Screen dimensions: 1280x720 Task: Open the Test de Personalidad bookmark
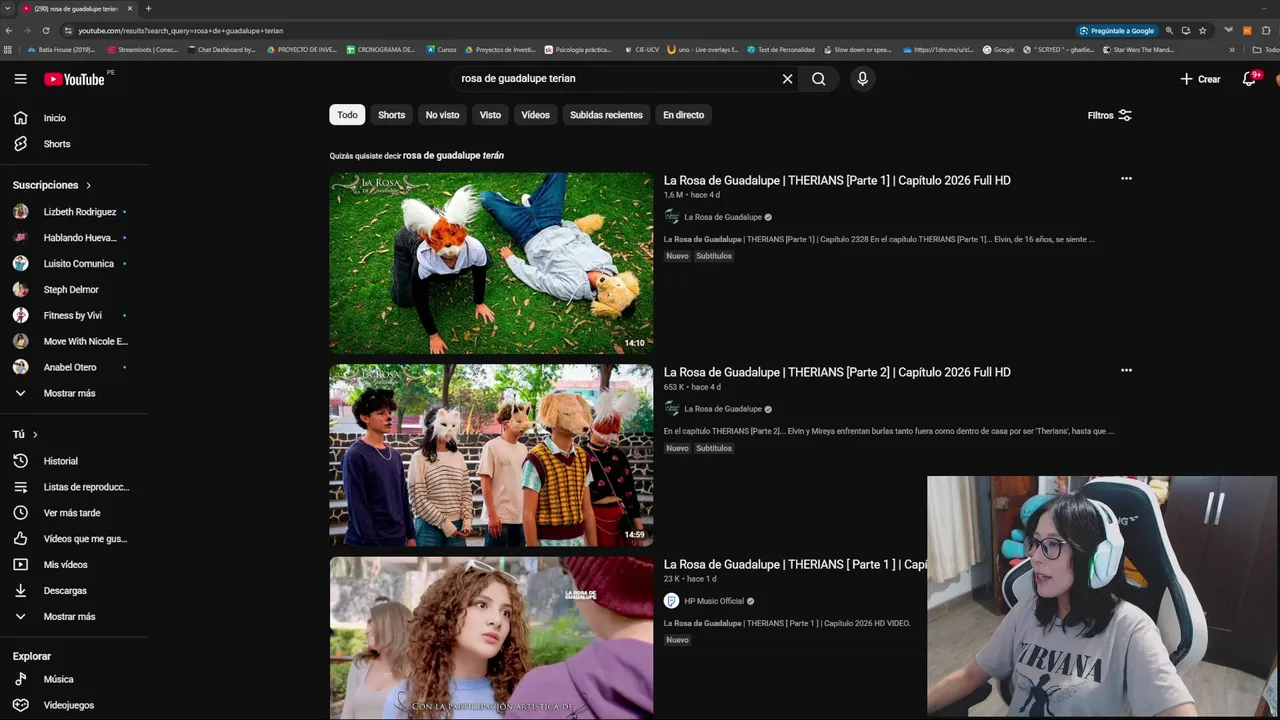pos(780,49)
